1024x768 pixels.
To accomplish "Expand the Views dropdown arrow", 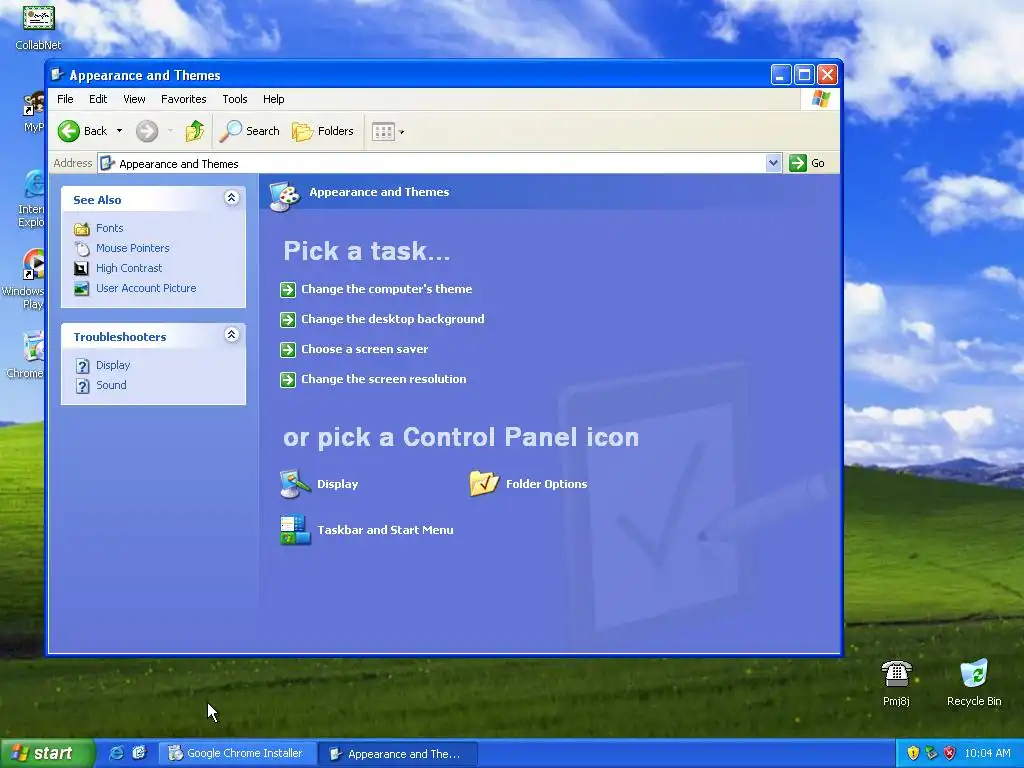I will 402,132.
